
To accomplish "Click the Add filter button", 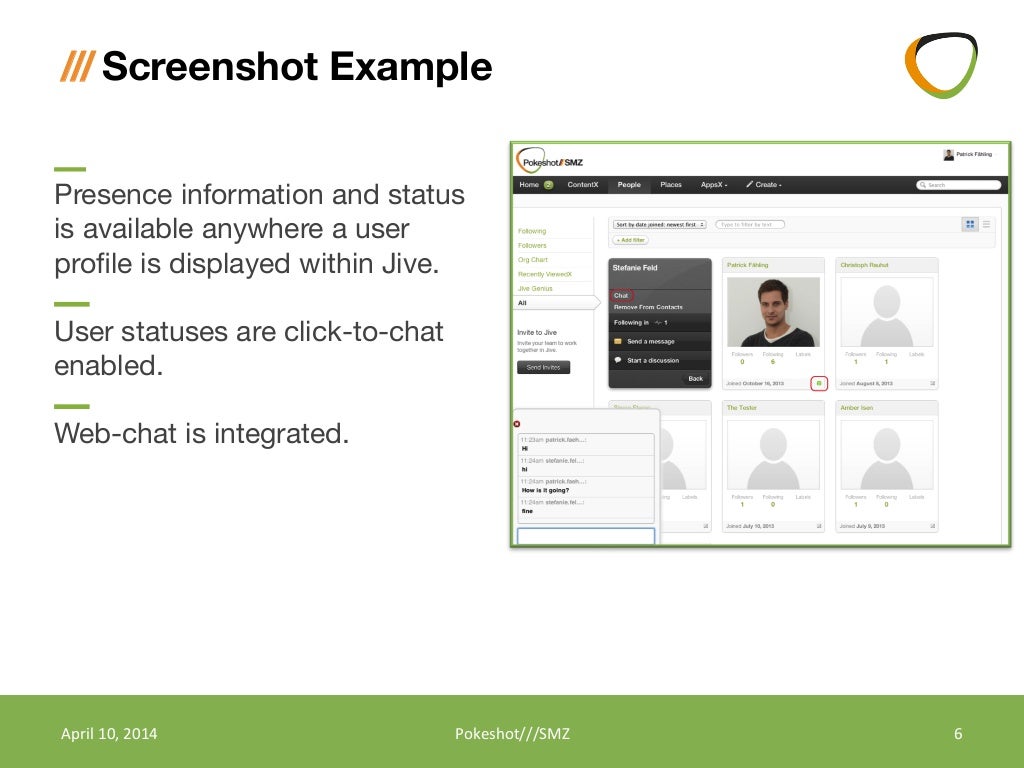I will pyautogui.click(x=630, y=240).
